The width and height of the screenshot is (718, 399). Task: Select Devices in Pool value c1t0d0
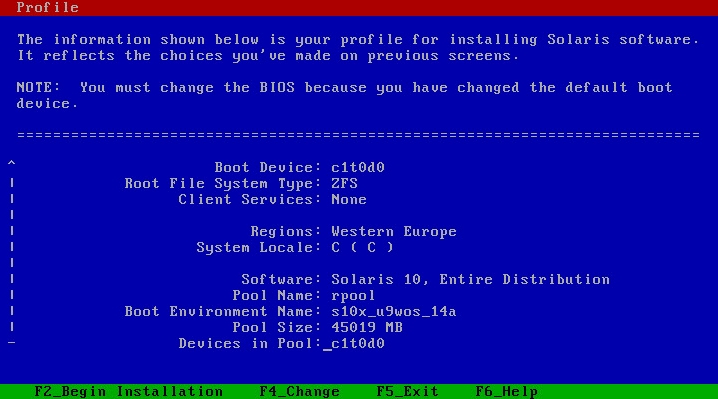358,344
